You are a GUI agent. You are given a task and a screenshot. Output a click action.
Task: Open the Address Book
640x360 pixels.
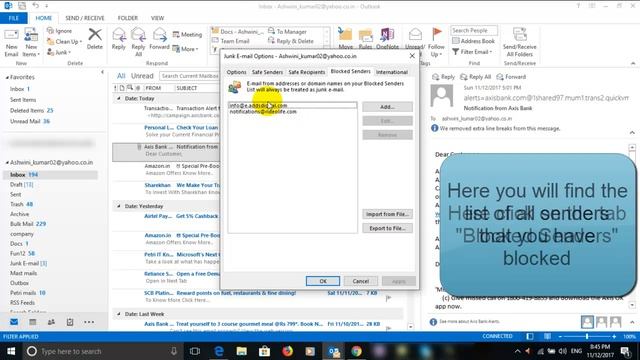click(x=473, y=41)
